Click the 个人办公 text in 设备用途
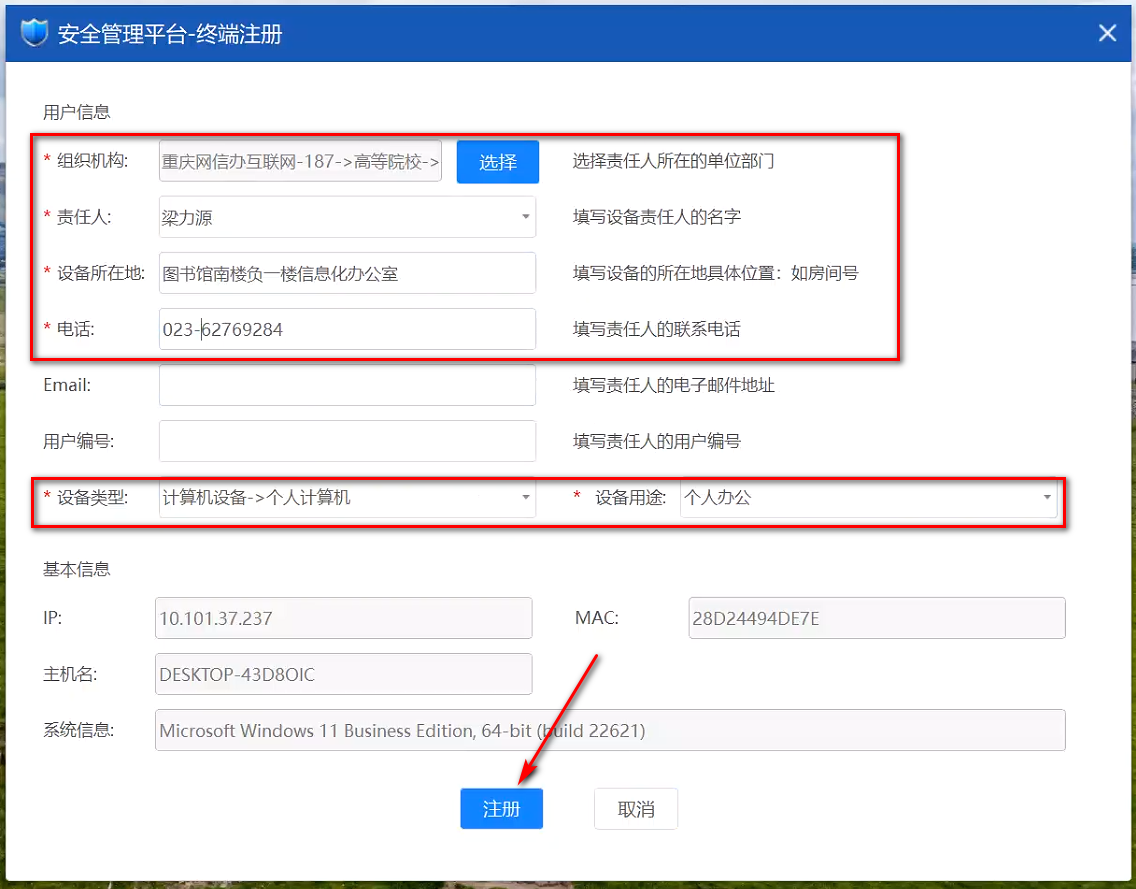 pos(717,497)
